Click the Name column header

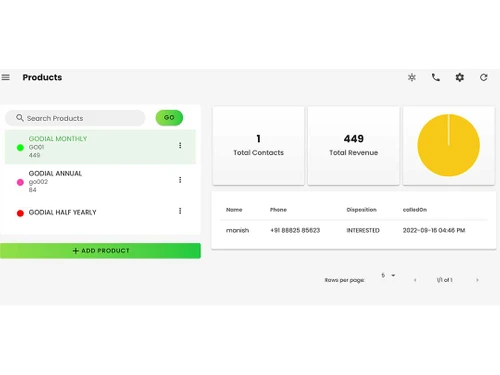[234, 210]
